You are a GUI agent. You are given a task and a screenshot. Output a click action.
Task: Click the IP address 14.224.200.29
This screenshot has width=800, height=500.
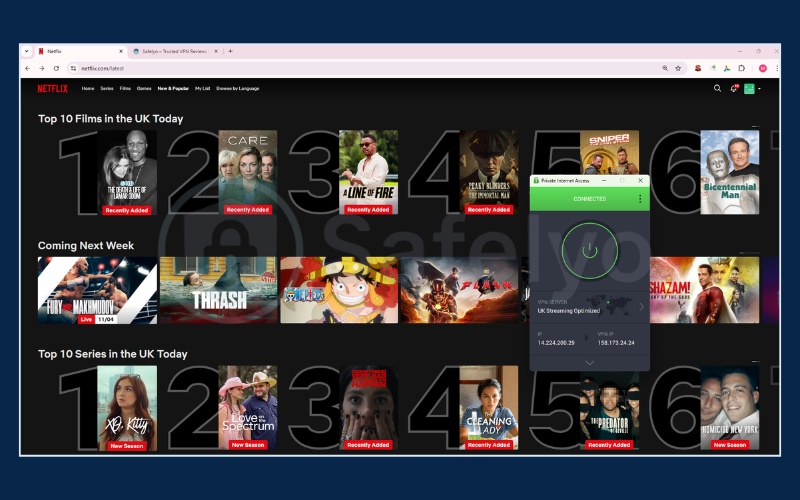pos(556,343)
